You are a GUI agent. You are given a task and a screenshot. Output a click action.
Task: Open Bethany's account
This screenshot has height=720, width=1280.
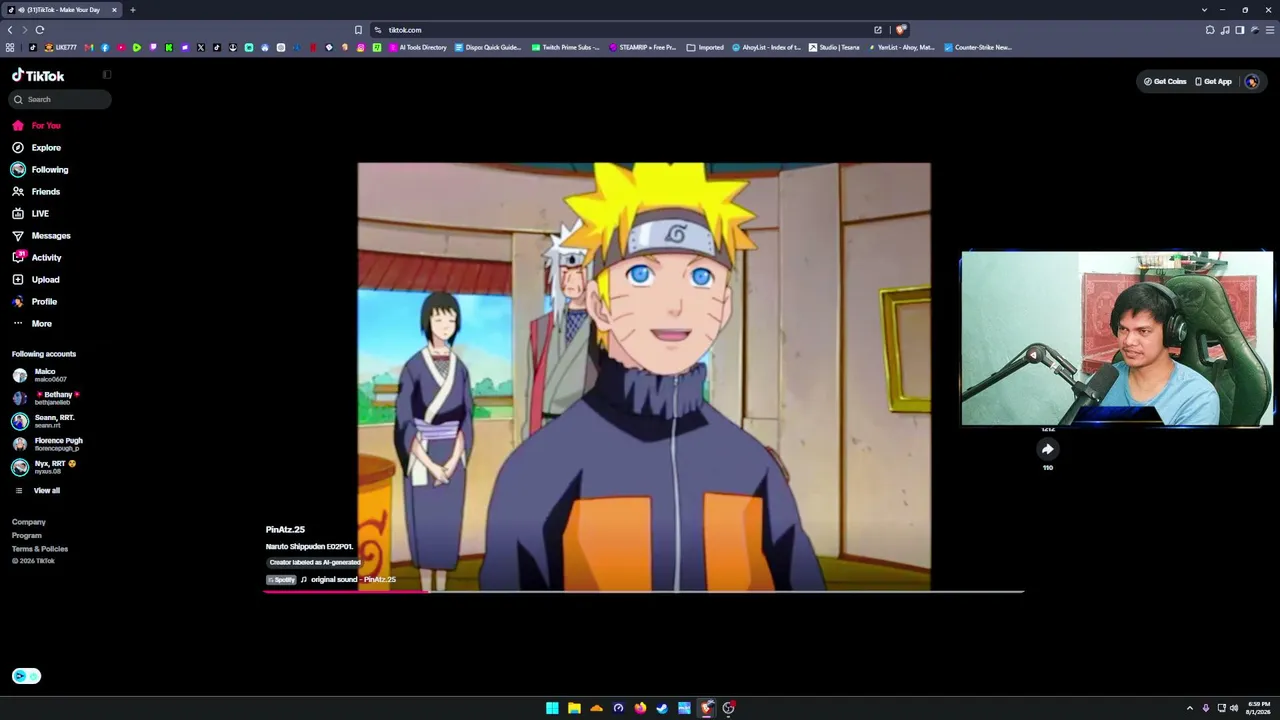click(46, 397)
